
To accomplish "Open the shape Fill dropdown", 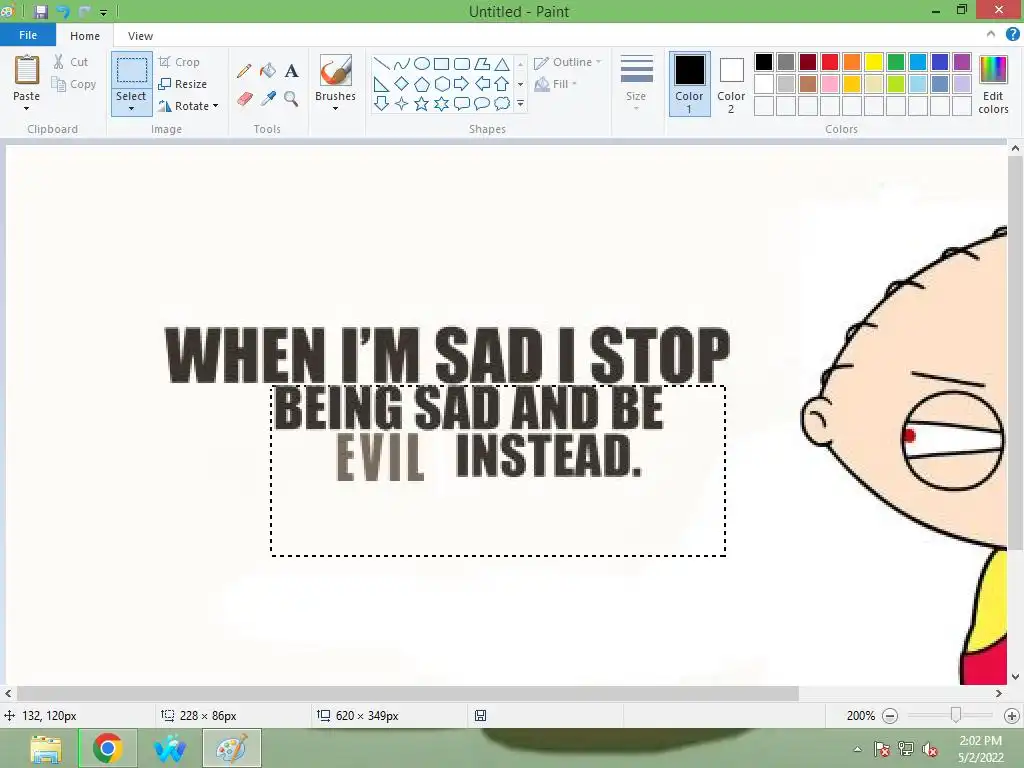I will [x=555, y=84].
